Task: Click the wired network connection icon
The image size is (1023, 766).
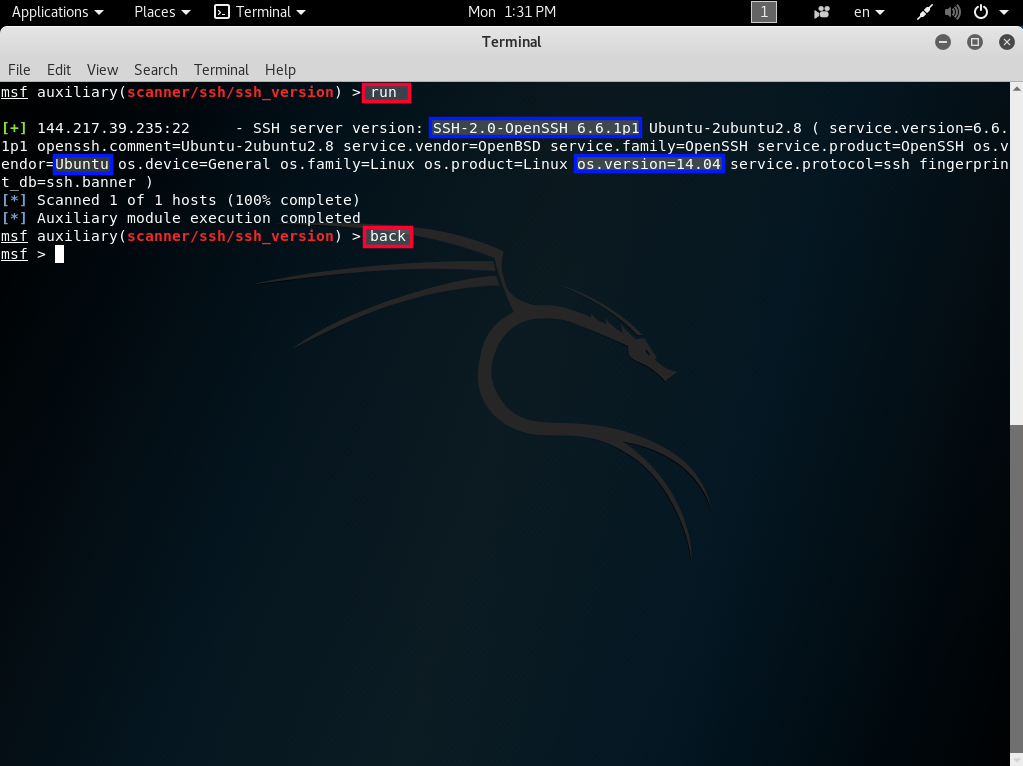Action: point(926,12)
